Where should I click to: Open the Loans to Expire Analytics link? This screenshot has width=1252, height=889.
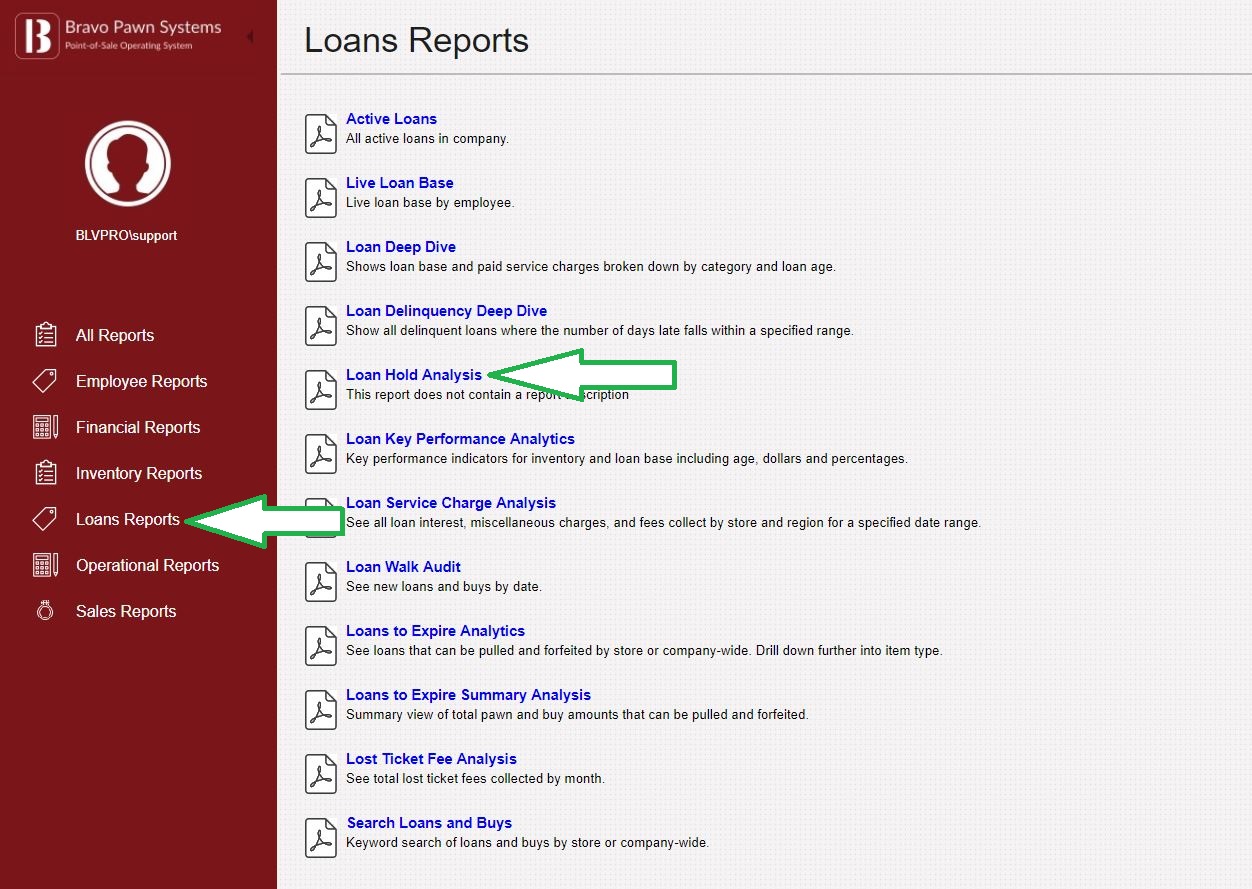tap(435, 631)
